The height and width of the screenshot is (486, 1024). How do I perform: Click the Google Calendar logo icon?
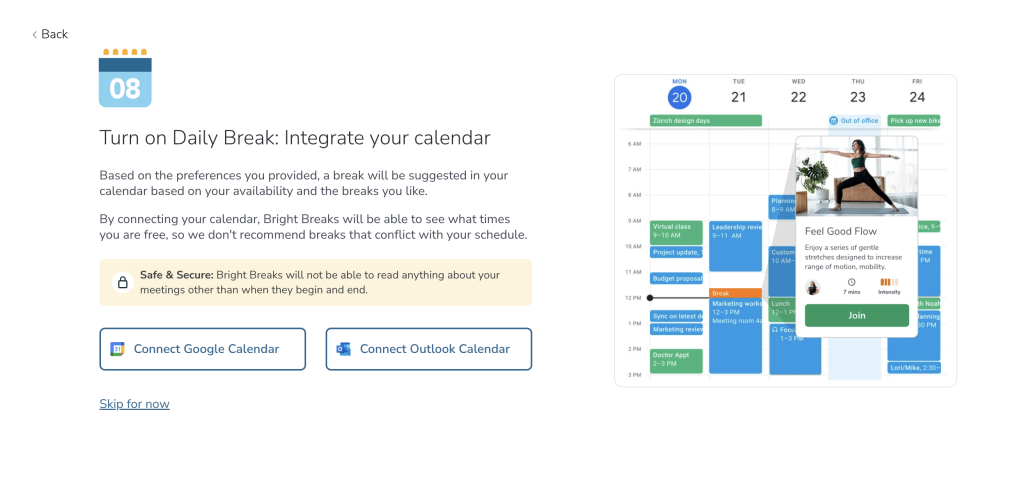[x=118, y=349]
